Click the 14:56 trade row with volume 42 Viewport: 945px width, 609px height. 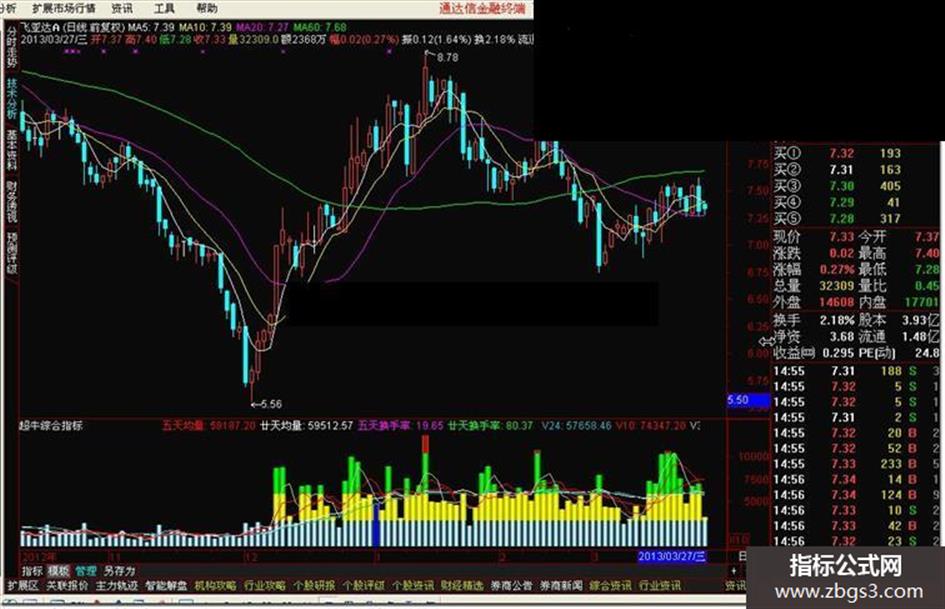click(x=856, y=526)
